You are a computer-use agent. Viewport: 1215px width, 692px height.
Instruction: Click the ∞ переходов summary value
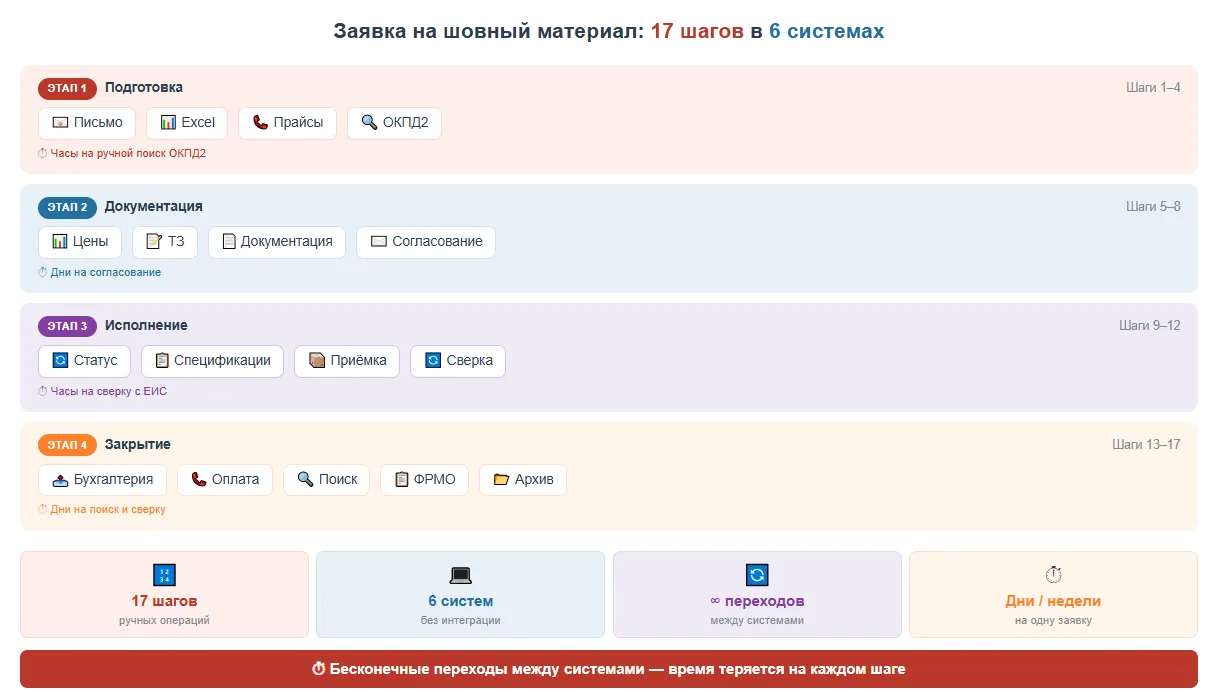[x=757, y=602]
